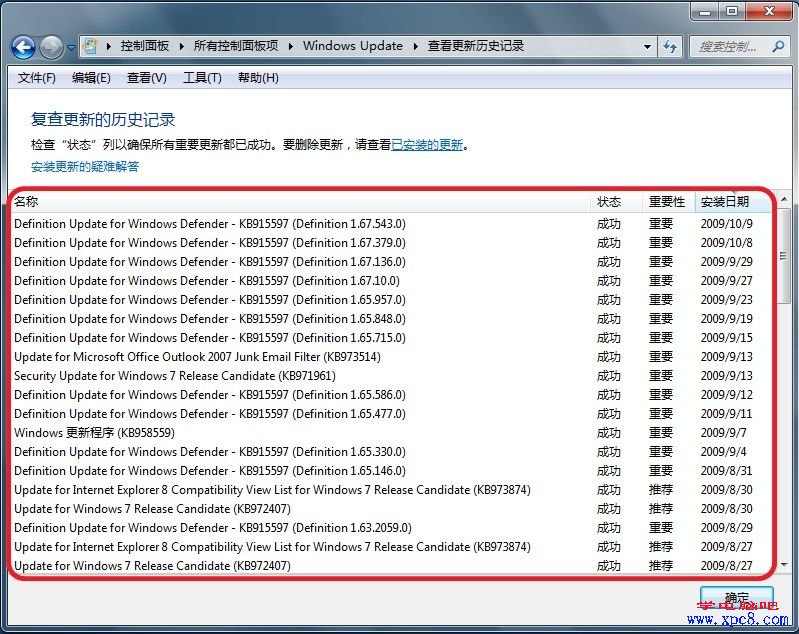Expand chevron after Windows Update breadcrumb
The height and width of the screenshot is (634, 799).
(x=415, y=46)
